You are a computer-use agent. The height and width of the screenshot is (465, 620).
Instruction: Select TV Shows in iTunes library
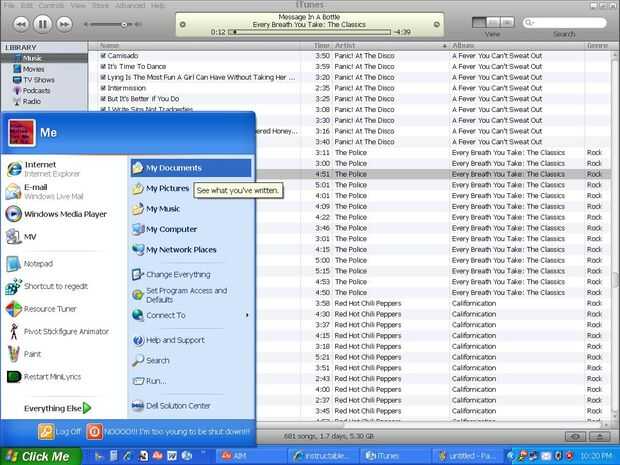click(34, 80)
